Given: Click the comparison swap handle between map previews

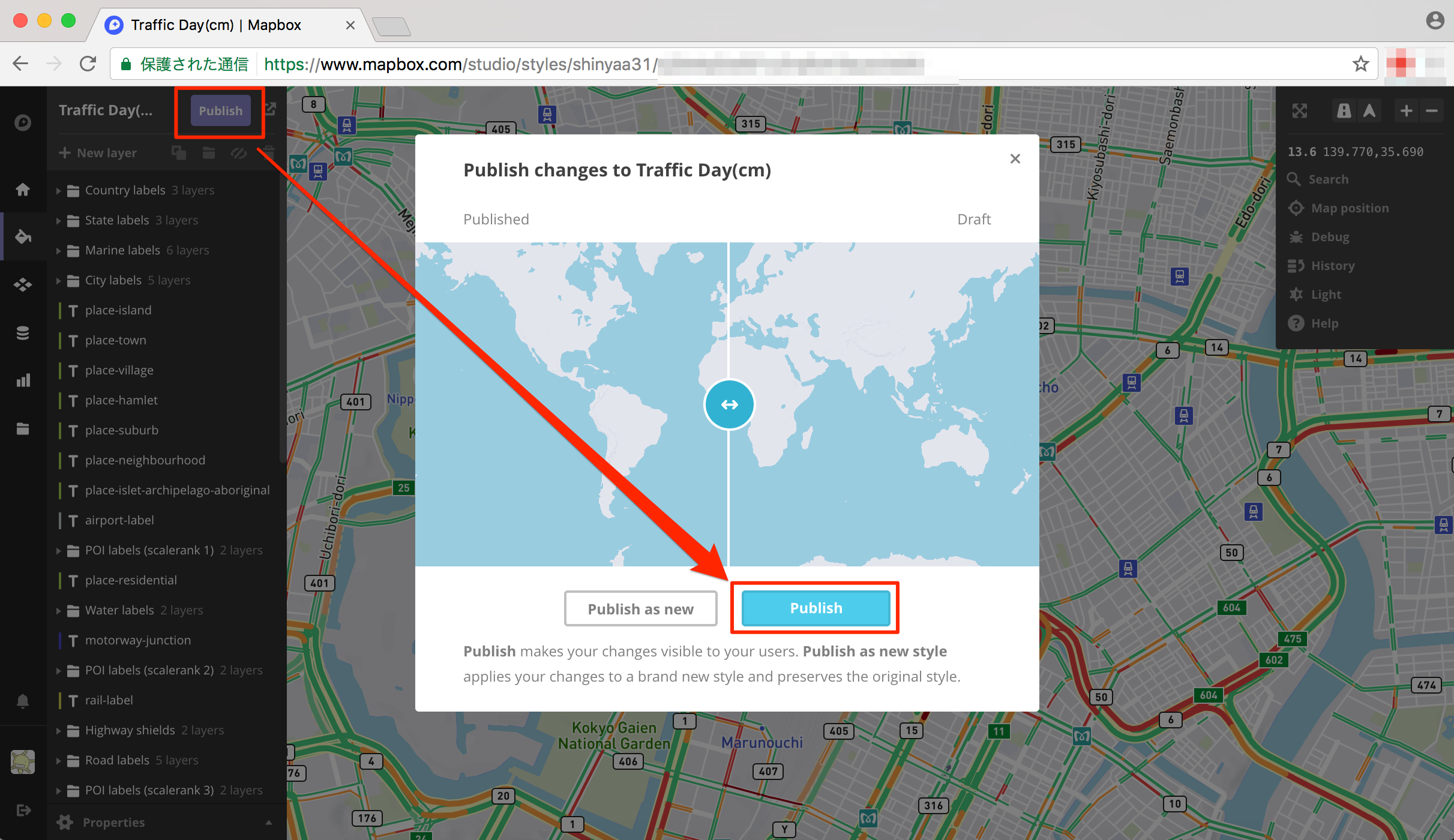Looking at the screenshot, I should point(729,404).
